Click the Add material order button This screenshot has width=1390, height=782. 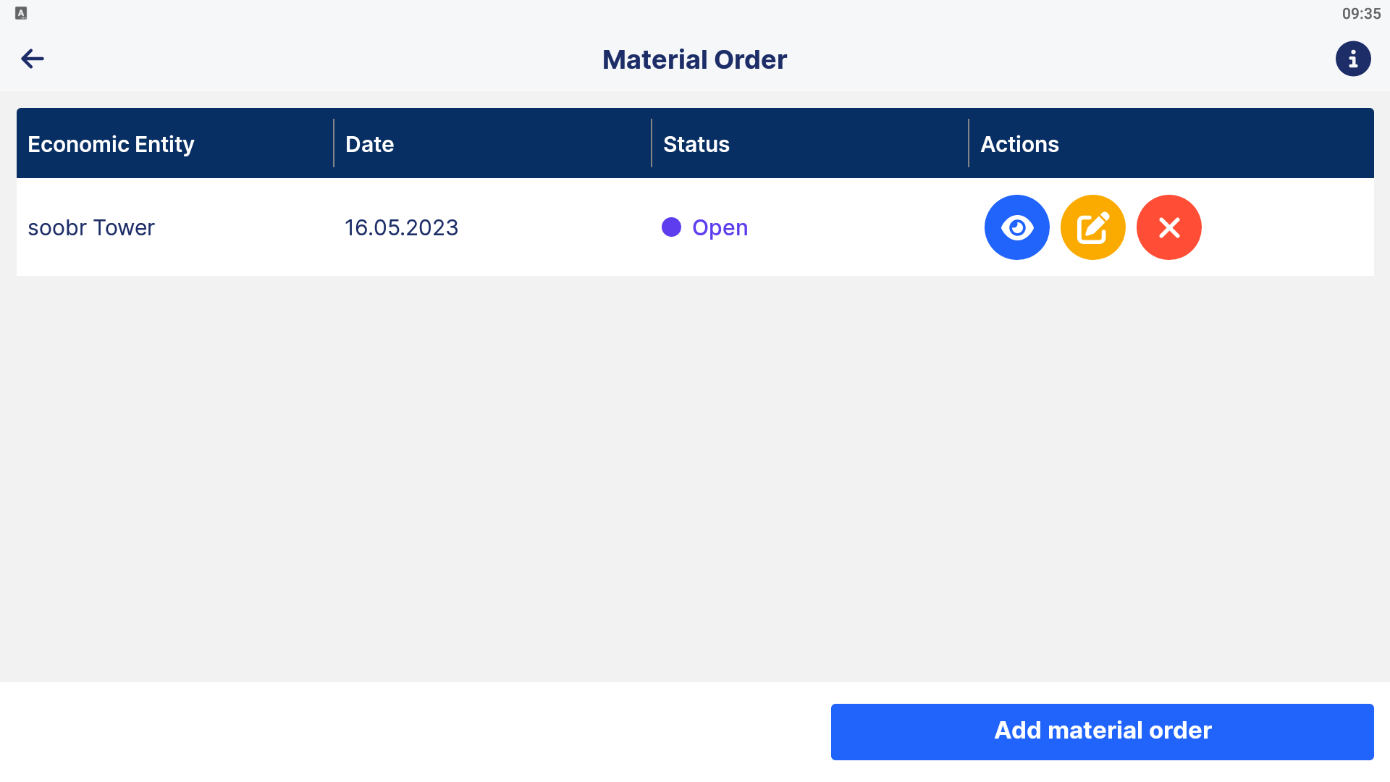point(1102,731)
